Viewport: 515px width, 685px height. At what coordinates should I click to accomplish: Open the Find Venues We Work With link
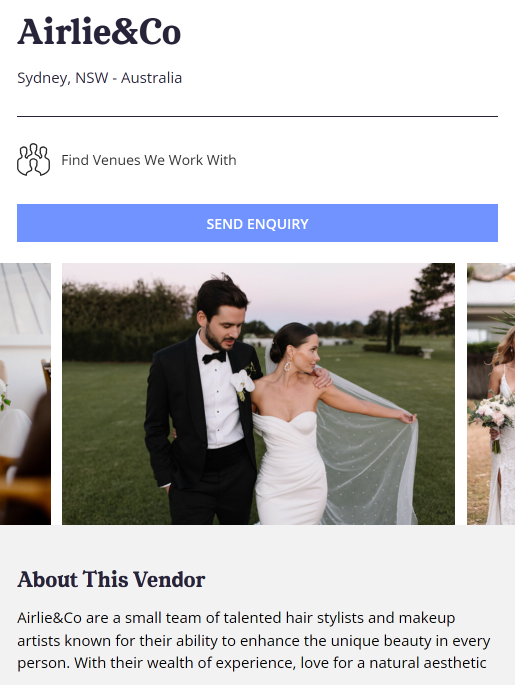pyautogui.click(x=149, y=160)
